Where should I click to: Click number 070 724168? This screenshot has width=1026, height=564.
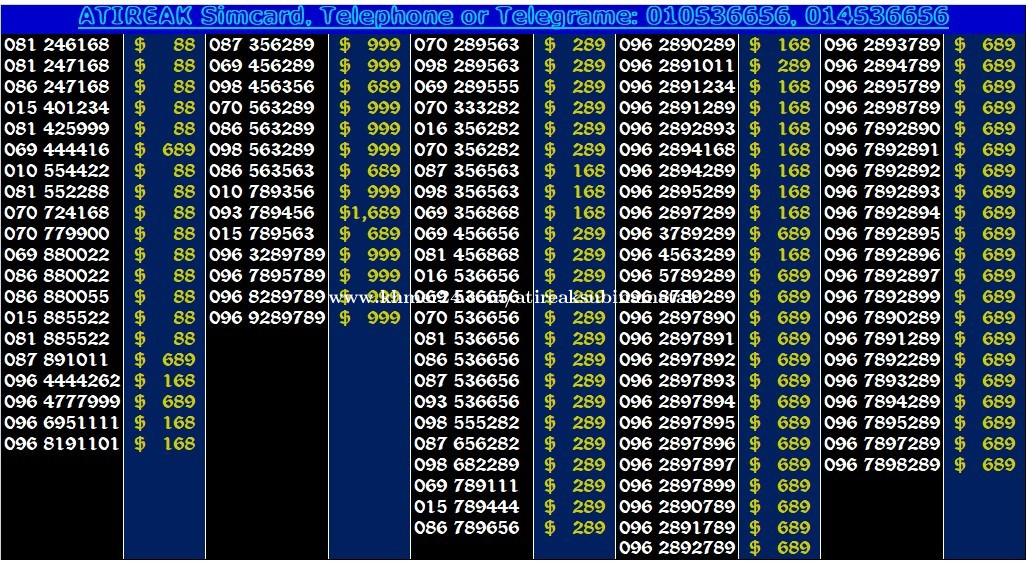pyautogui.click(x=57, y=213)
